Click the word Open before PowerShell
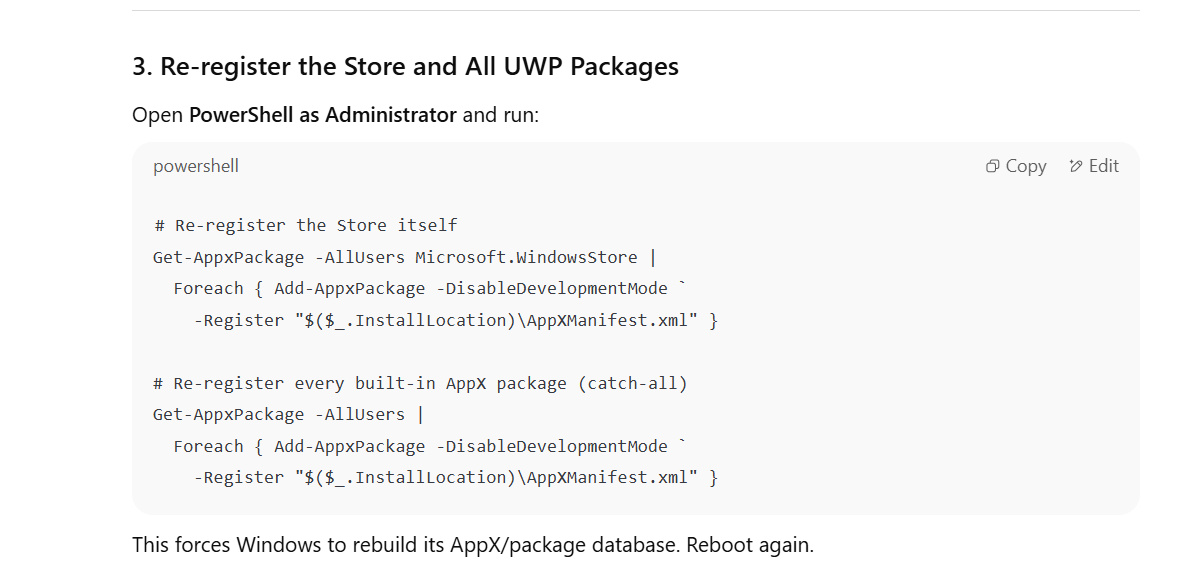The width and height of the screenshot is (1197, 580). tap(158, 115)
